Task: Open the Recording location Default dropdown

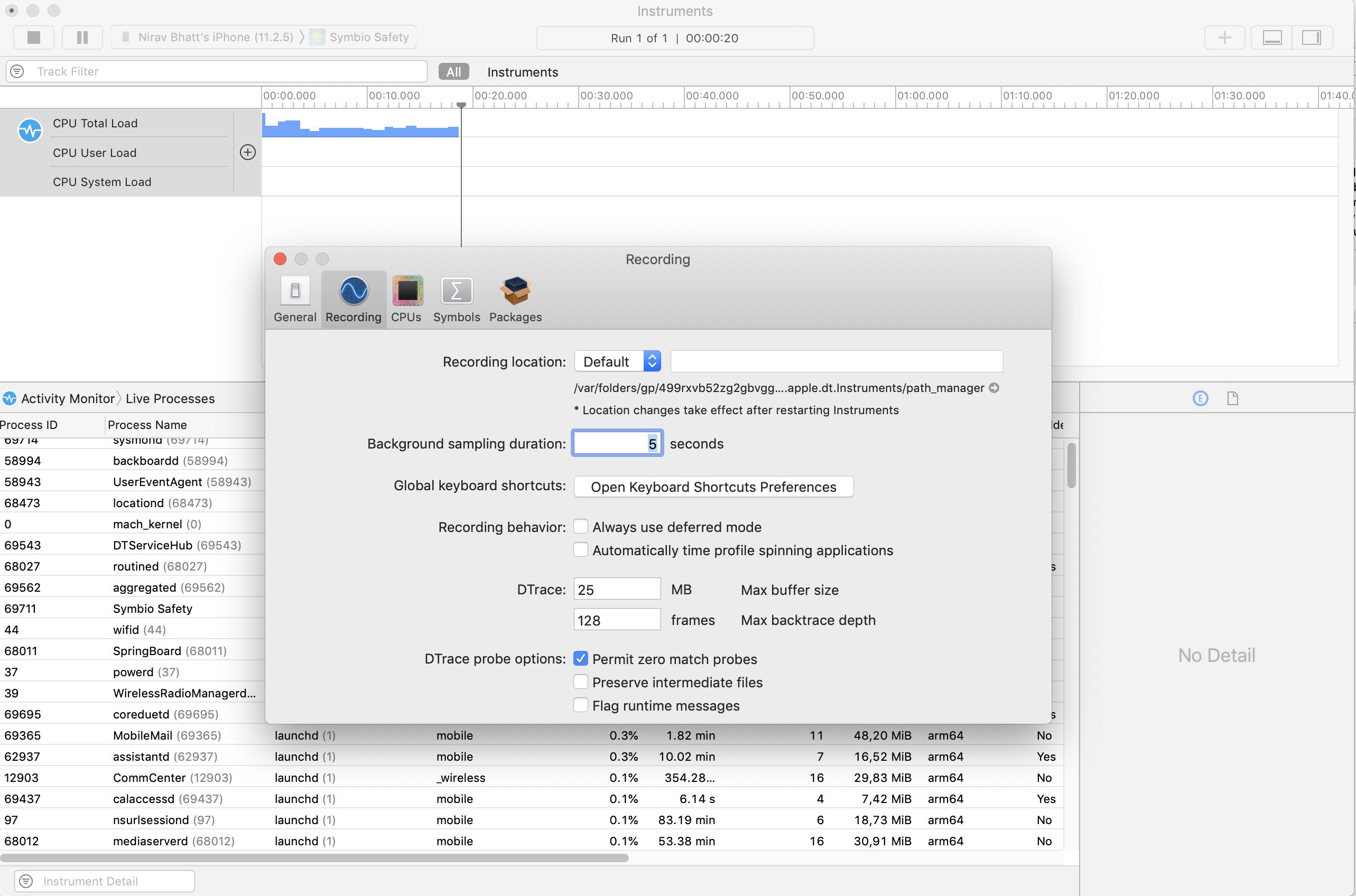Action: click(618, 361)
